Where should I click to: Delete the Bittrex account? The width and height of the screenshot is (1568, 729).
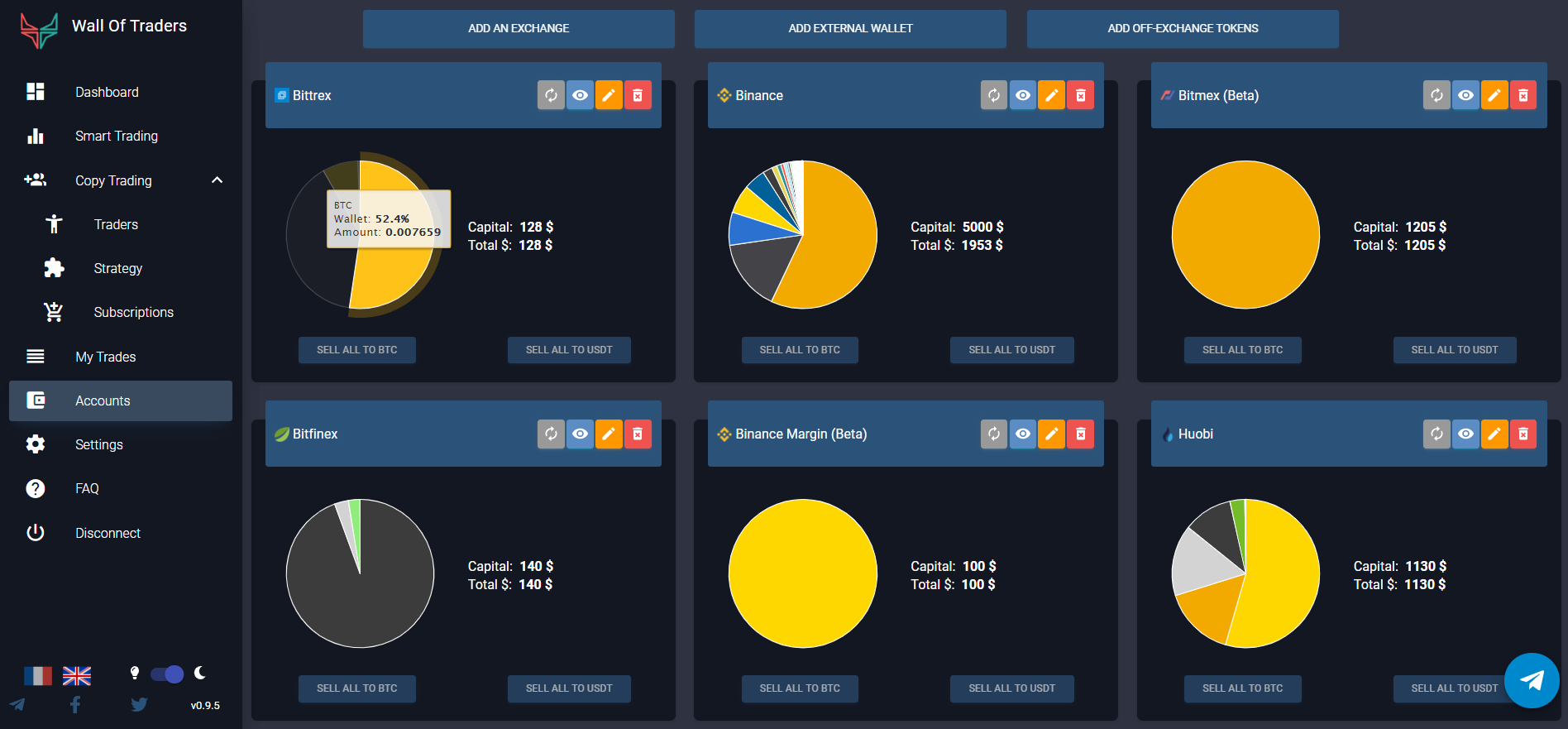638,95
